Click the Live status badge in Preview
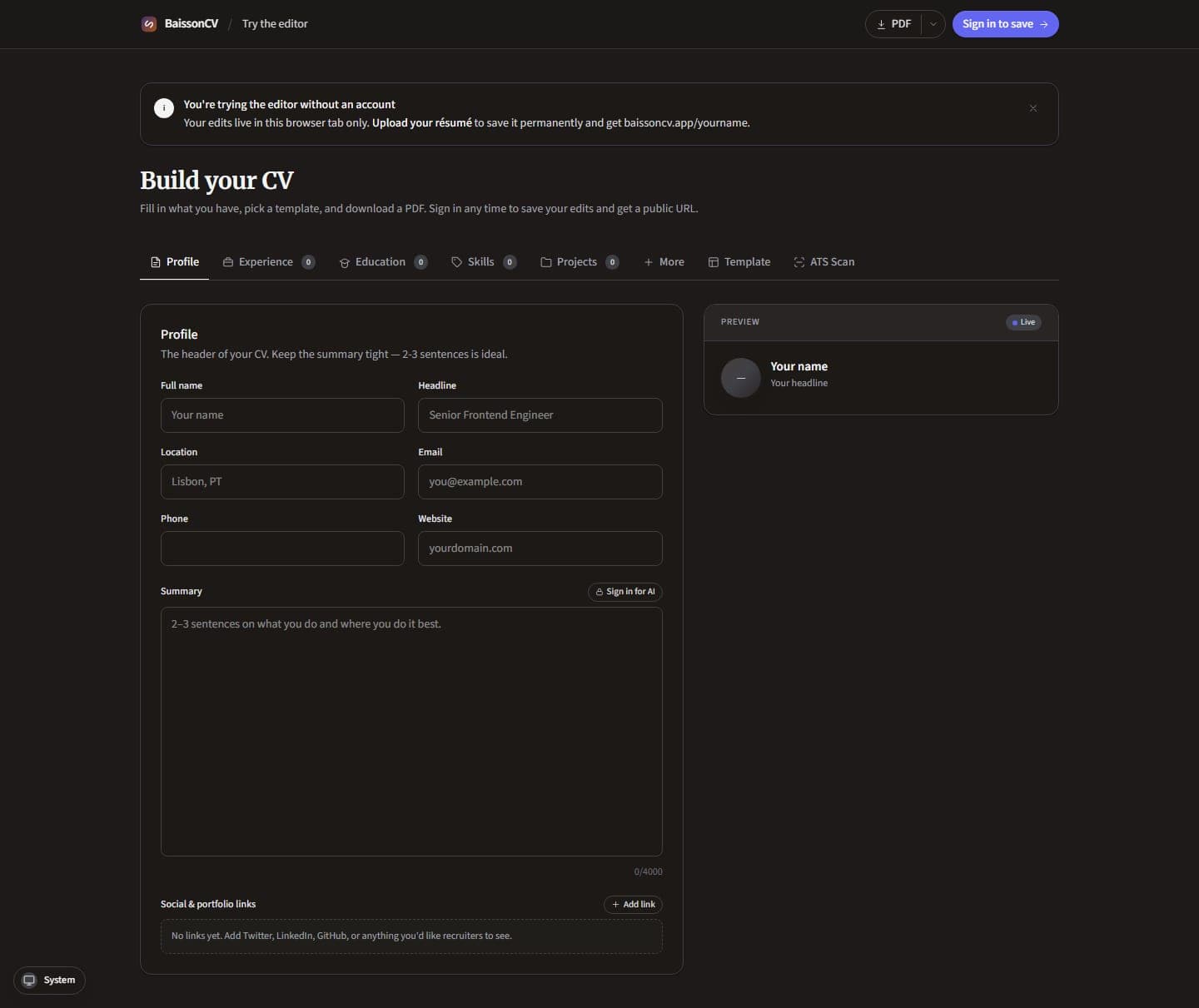This screenshot has width=1199, height=1008. 1023,322
